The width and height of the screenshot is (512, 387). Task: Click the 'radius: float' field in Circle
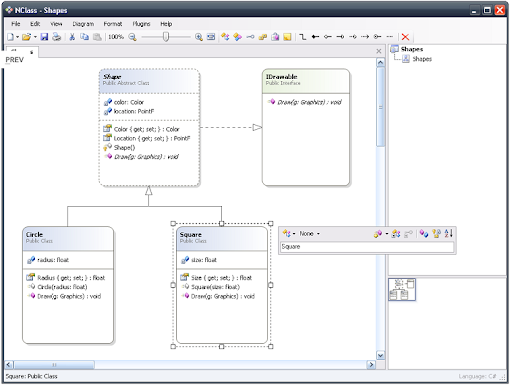click(x=53, y=260)
